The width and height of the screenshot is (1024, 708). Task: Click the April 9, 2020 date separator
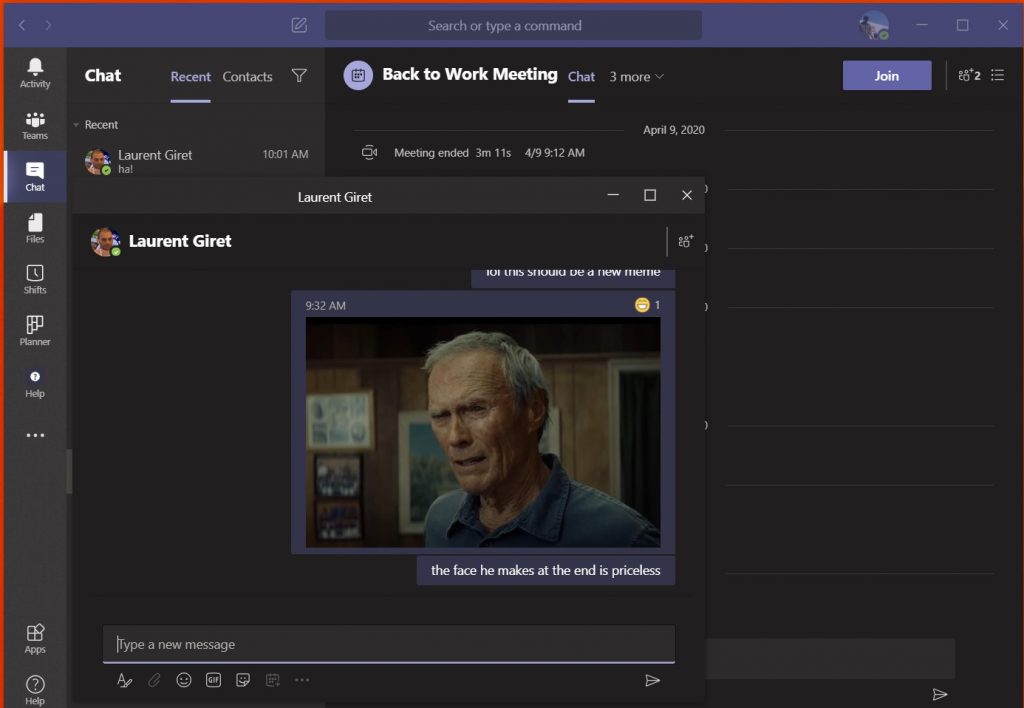(673, 130)
